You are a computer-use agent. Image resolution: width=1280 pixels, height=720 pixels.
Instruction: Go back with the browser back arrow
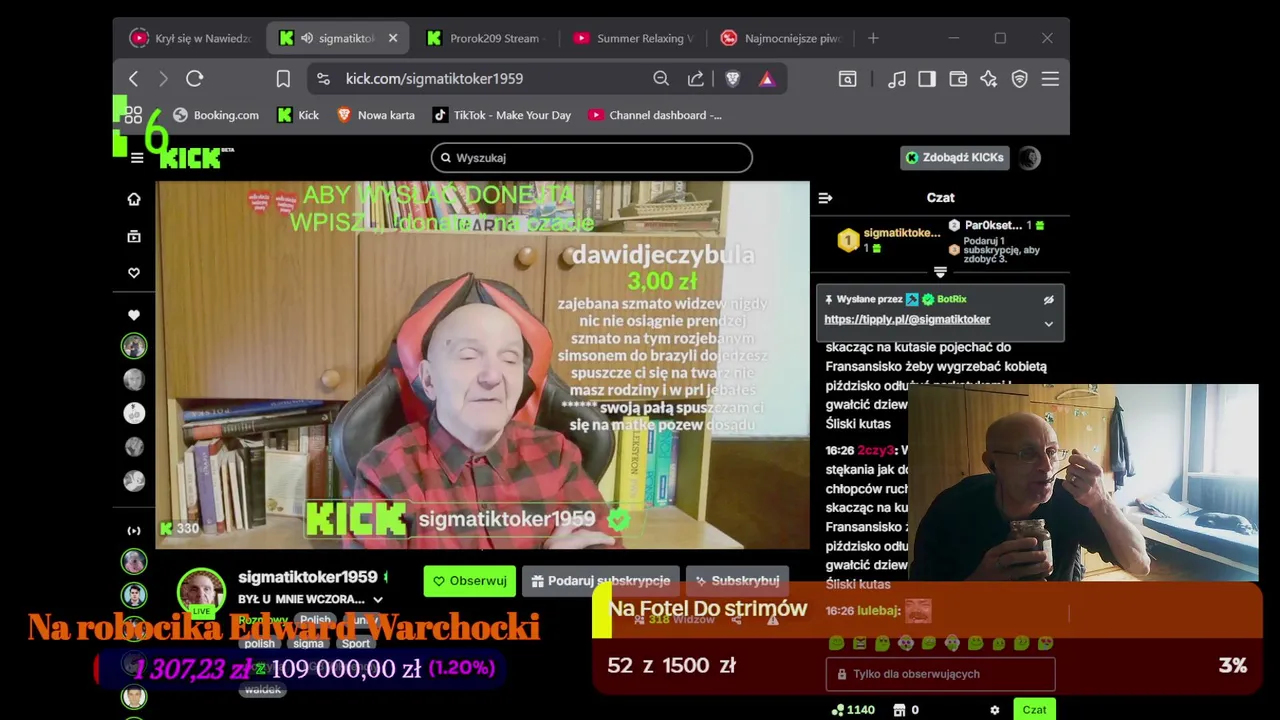134,78
